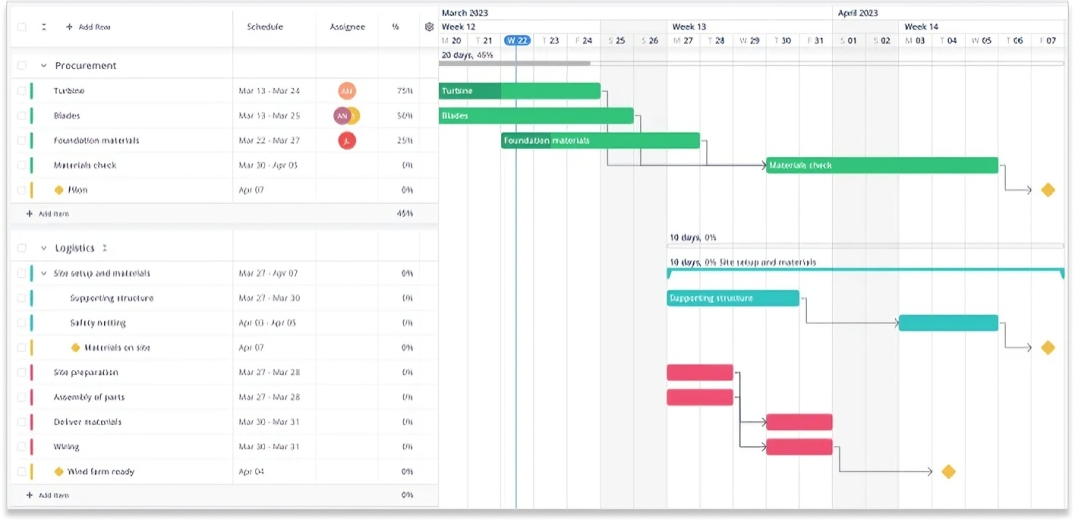
Task: Check the Turbine row checkbox
Action: (x=22, y=91)
